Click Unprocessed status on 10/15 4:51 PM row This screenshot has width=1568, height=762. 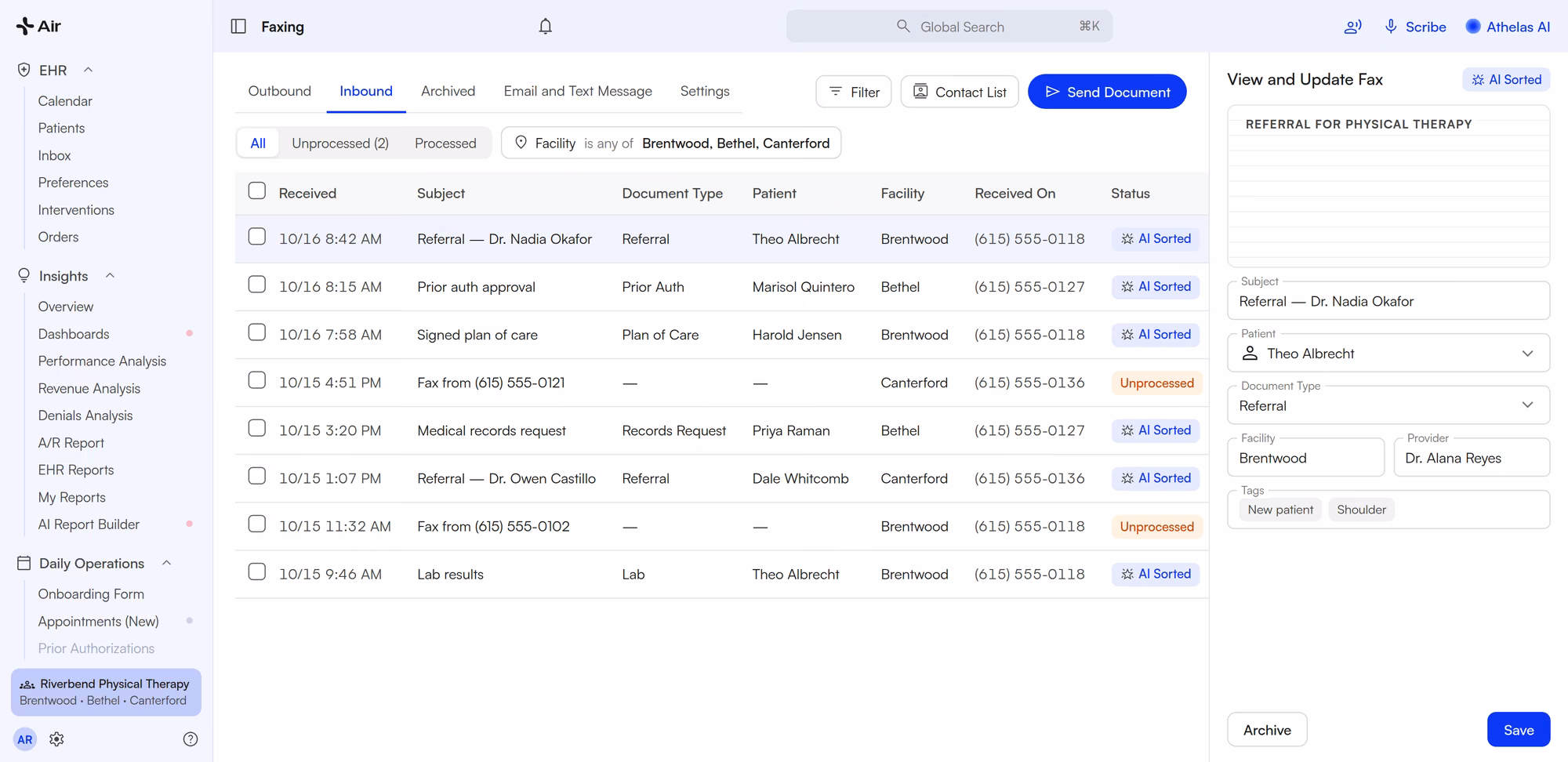1156,383
